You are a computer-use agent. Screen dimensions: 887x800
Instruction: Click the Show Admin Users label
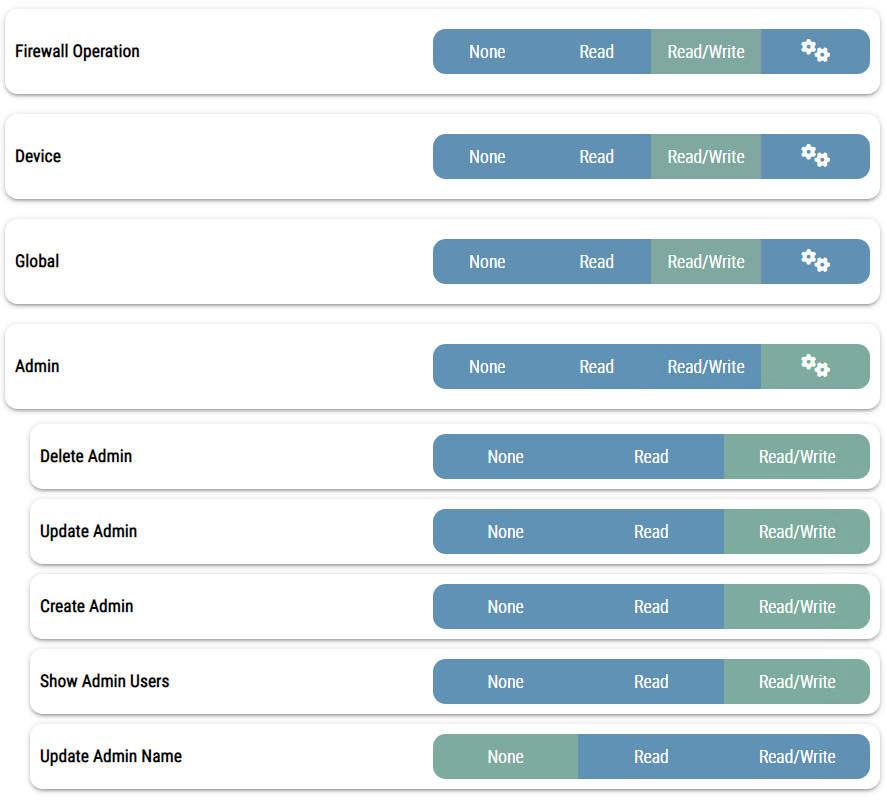click(x=104, y=681)
